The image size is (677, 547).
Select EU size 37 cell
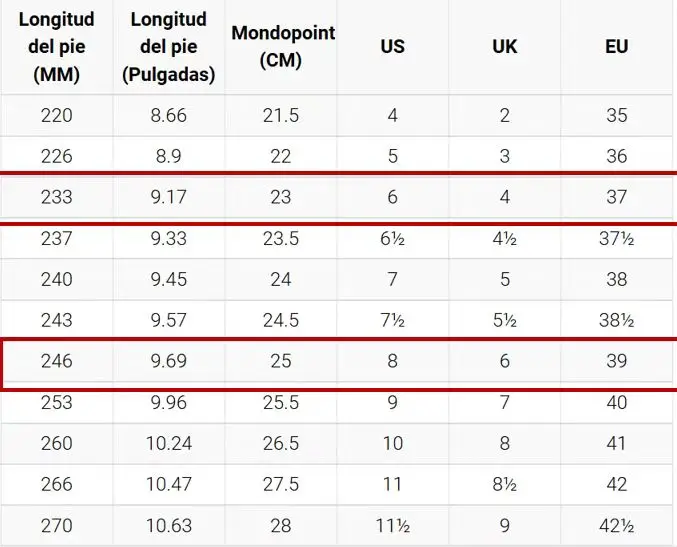(x=616, y=198)
